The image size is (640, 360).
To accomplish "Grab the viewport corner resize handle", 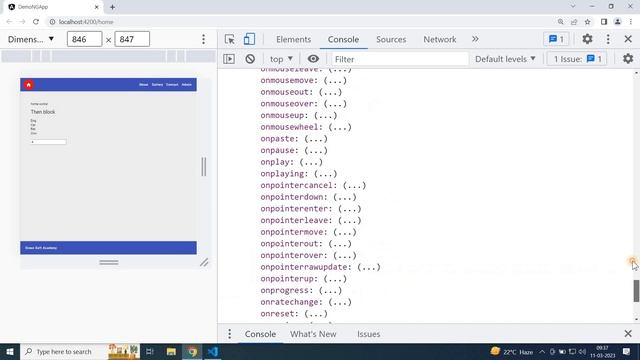I will 204,262.
